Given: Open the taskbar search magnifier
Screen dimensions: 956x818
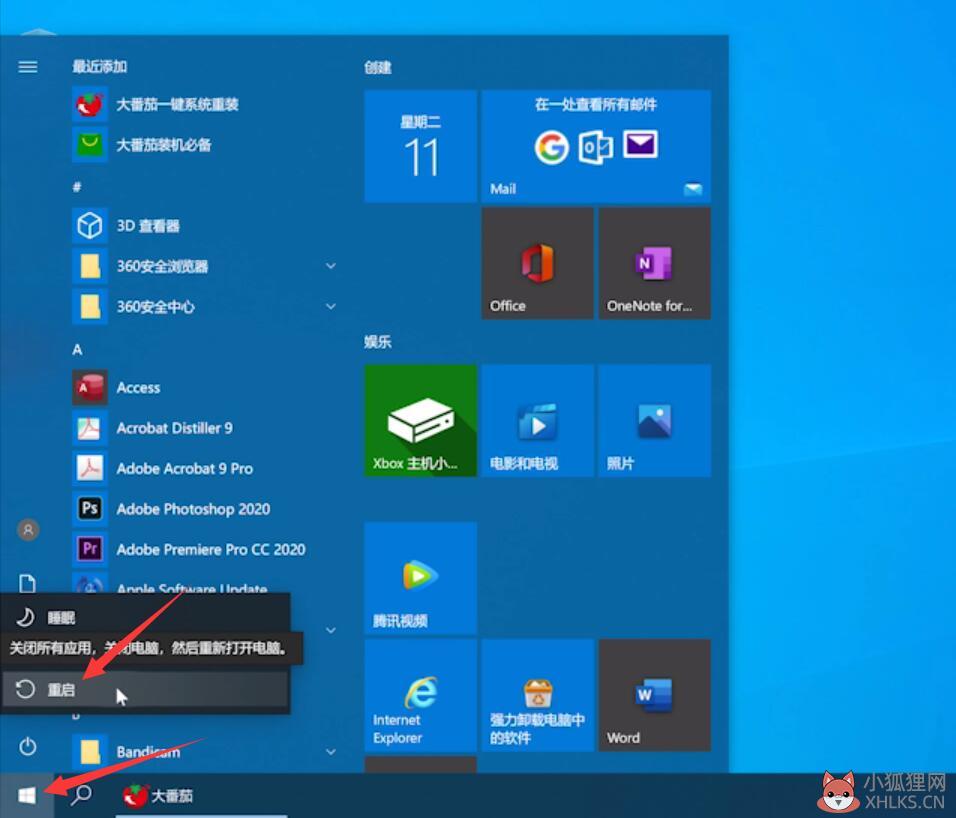Looking at the screenshot, I should [x=81, y=795].
